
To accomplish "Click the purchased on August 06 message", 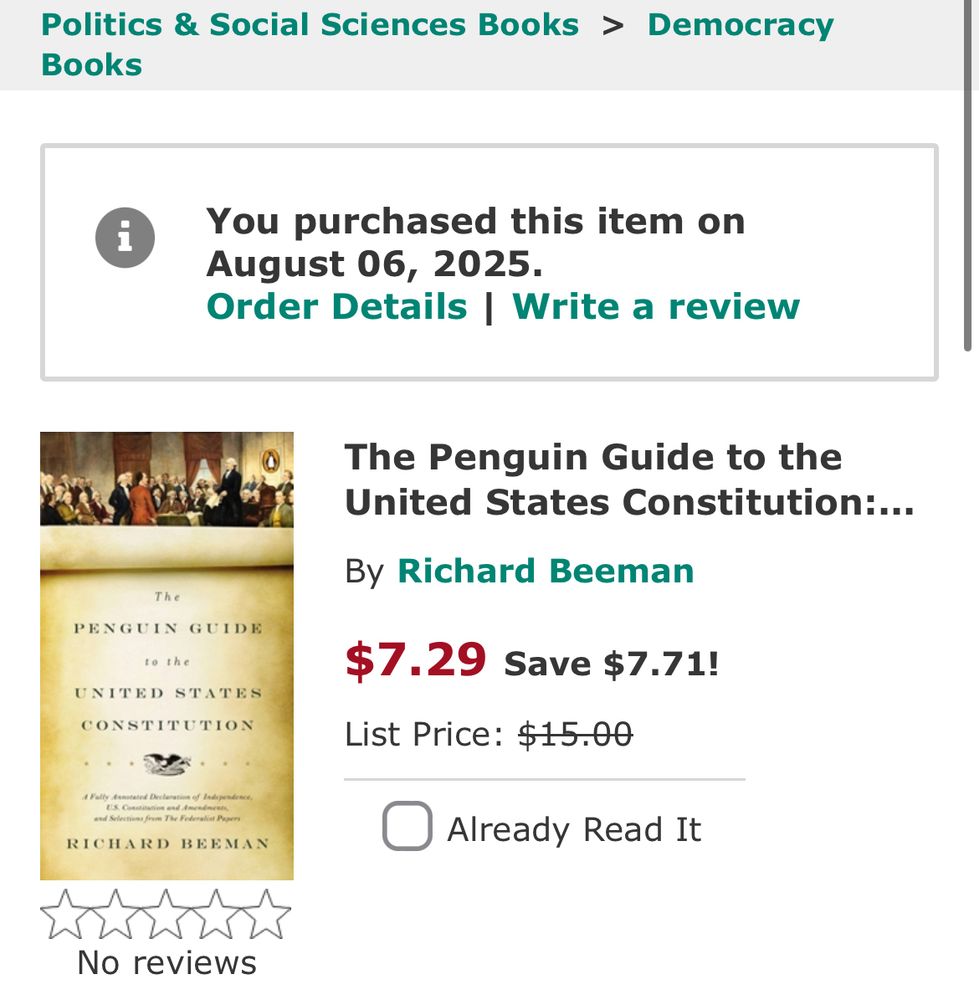I will 476,242.
